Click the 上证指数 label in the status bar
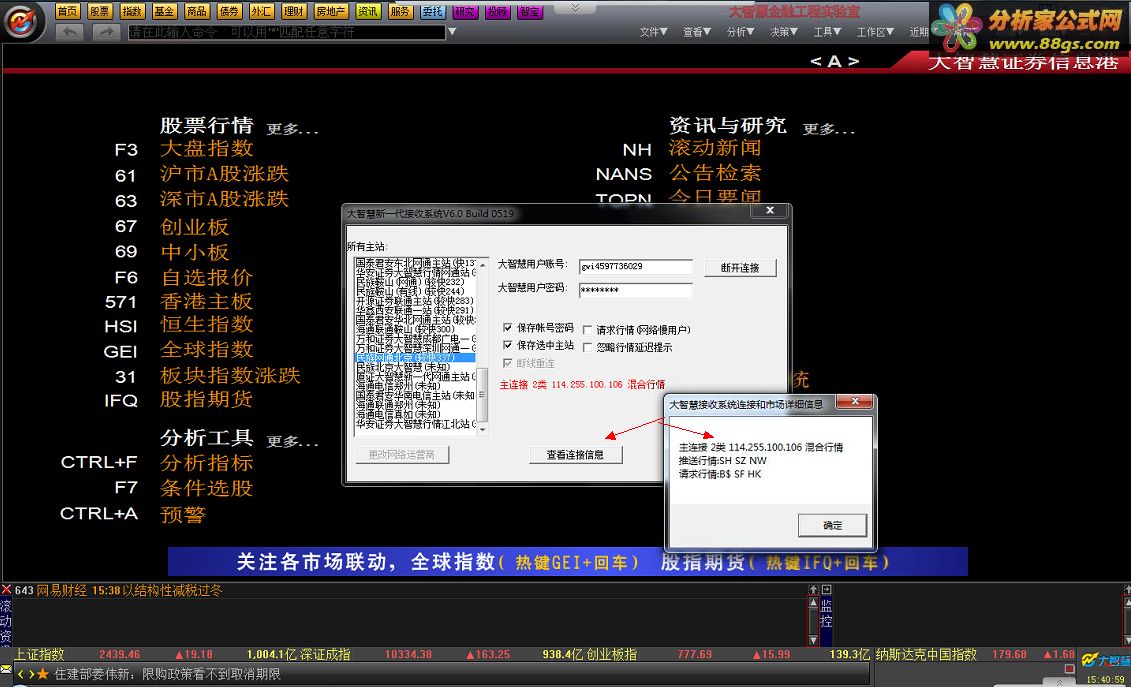This screenshot has height=687, width=1131. click(40, 655)
